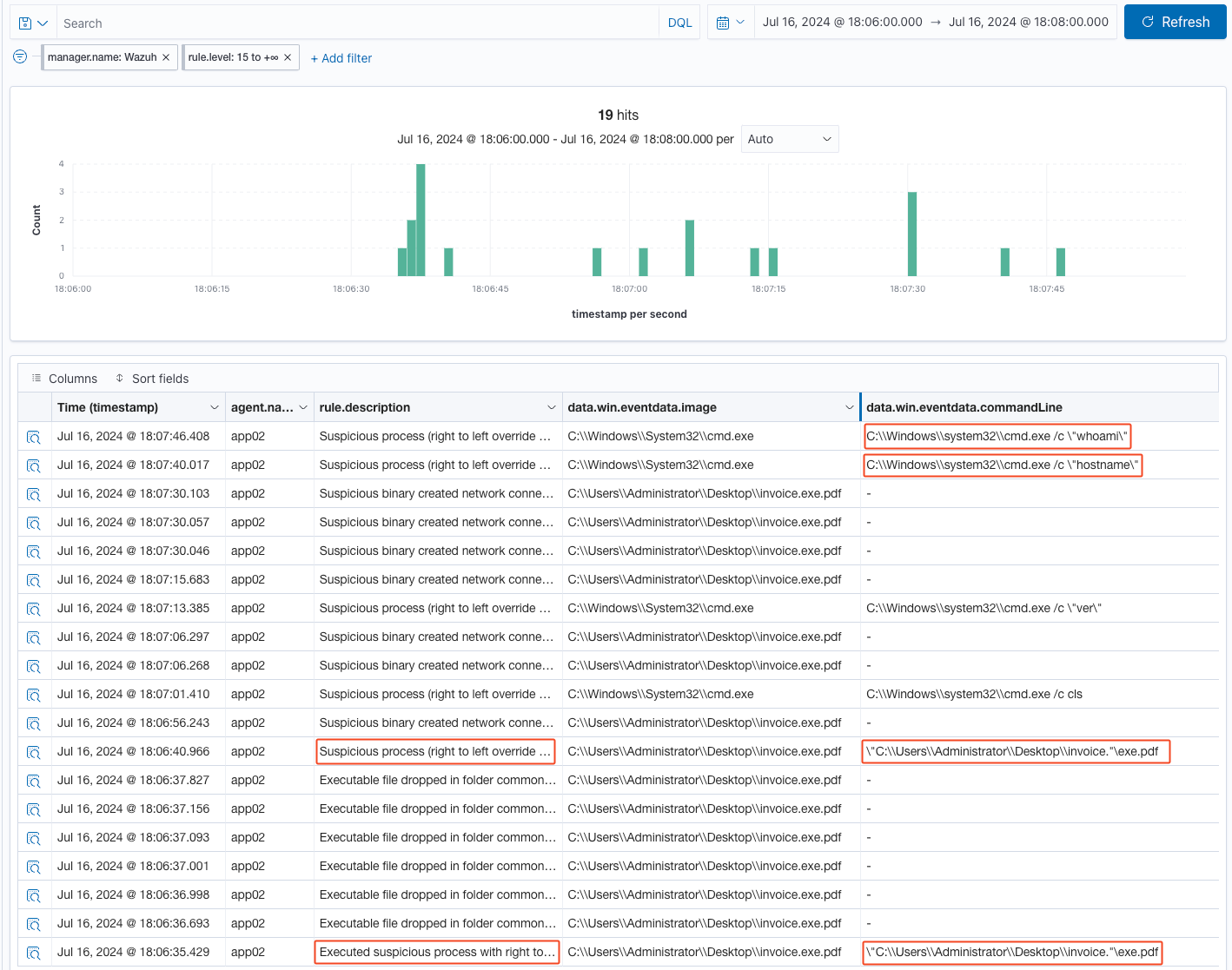Viewport: 1232px width, 970px height.
Task: Open agent.name column header menu
Action: coord(303,407)
